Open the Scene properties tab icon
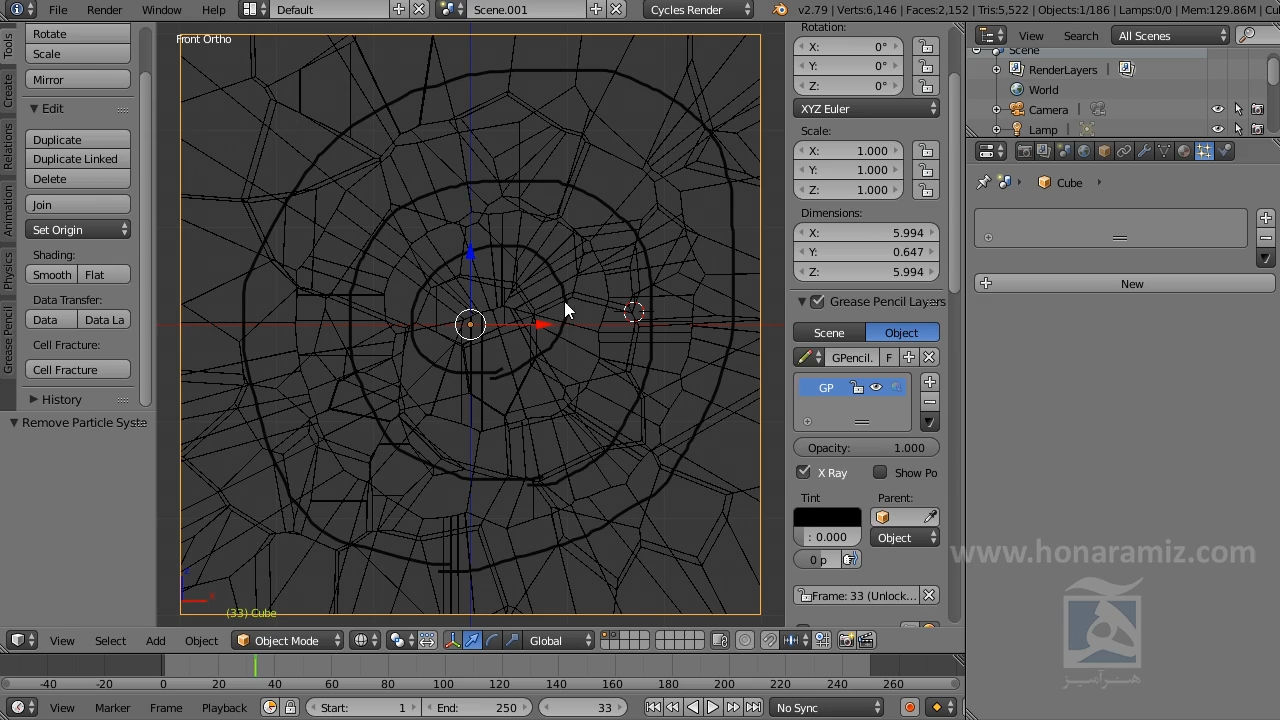1280x720 pixels. (1064, 151)
